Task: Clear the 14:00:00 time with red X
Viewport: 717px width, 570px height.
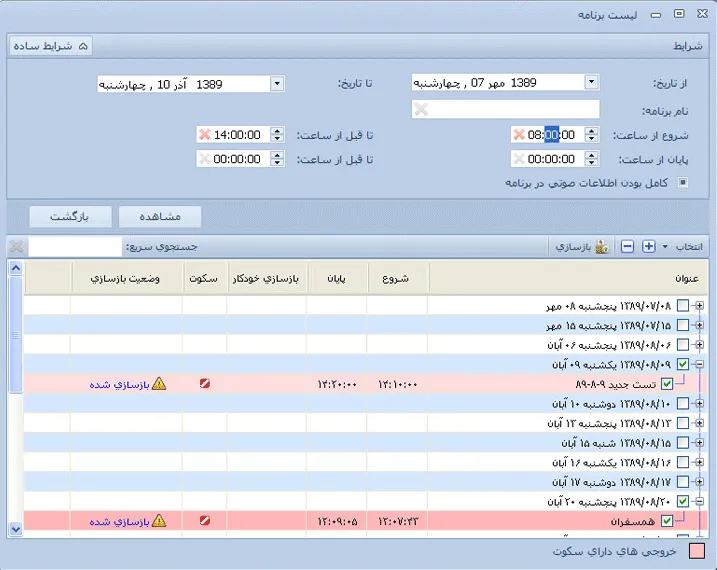Action: (205, 134)
